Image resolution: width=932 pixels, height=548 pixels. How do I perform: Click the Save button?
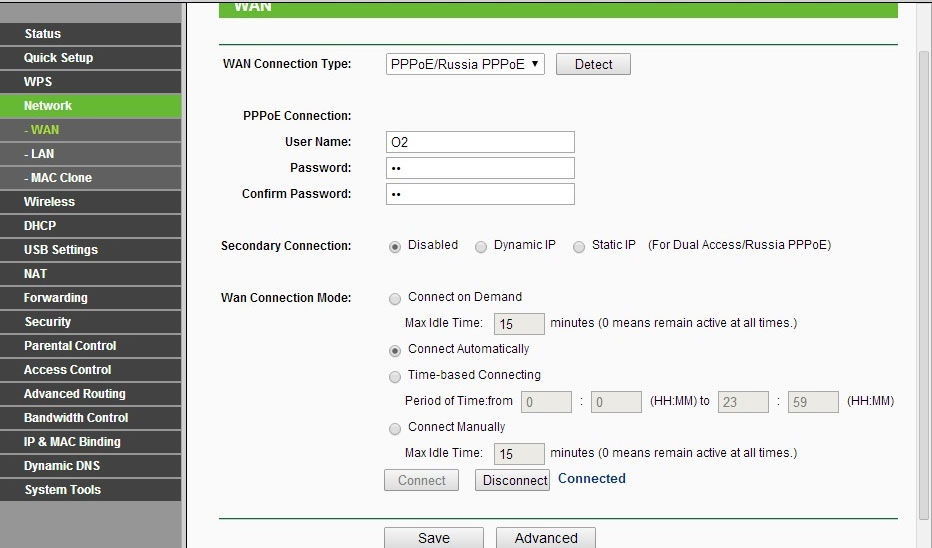click(434, 538)
